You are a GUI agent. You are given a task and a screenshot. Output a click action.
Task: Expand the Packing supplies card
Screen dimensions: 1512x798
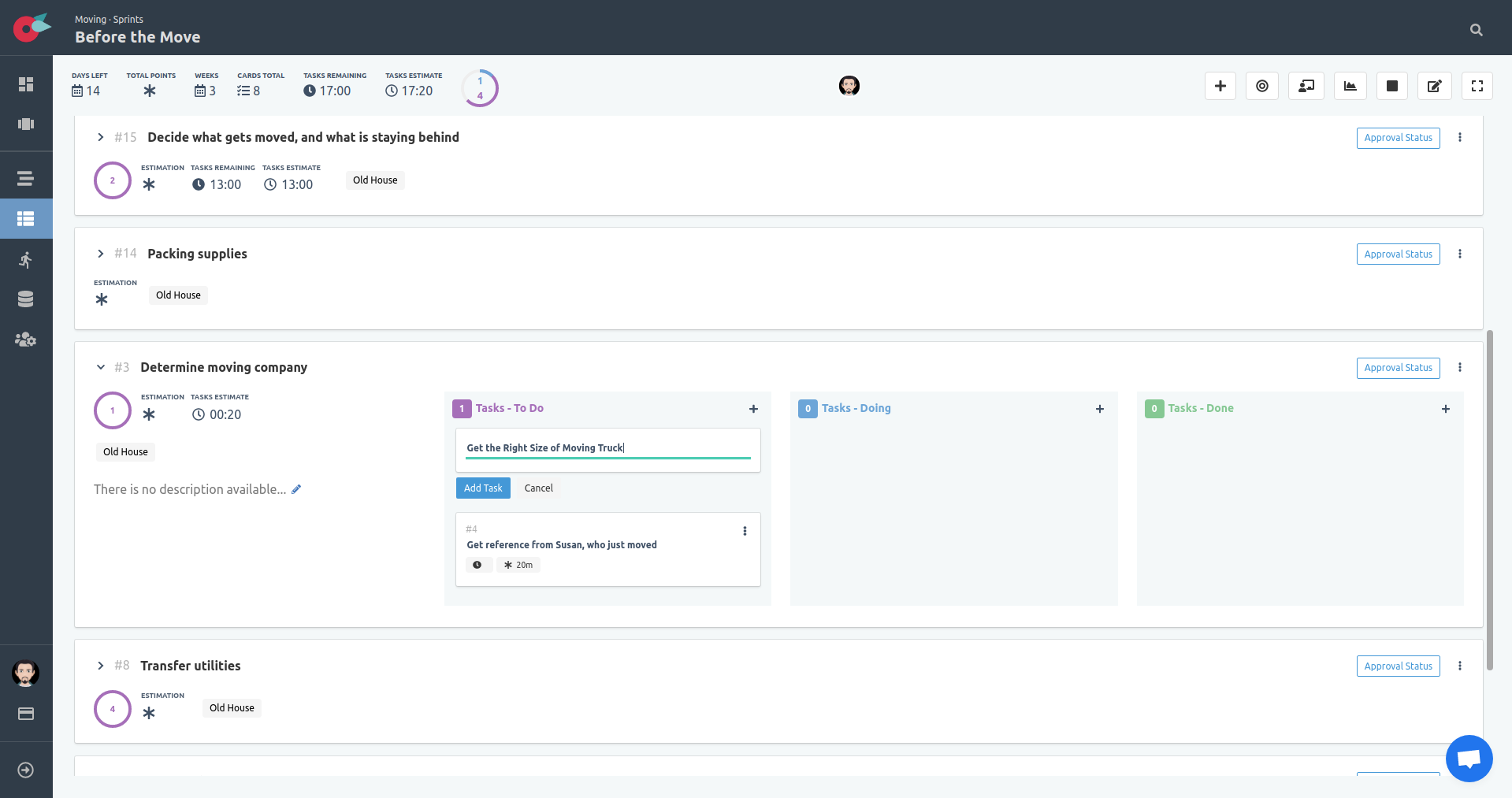[100, 254]
